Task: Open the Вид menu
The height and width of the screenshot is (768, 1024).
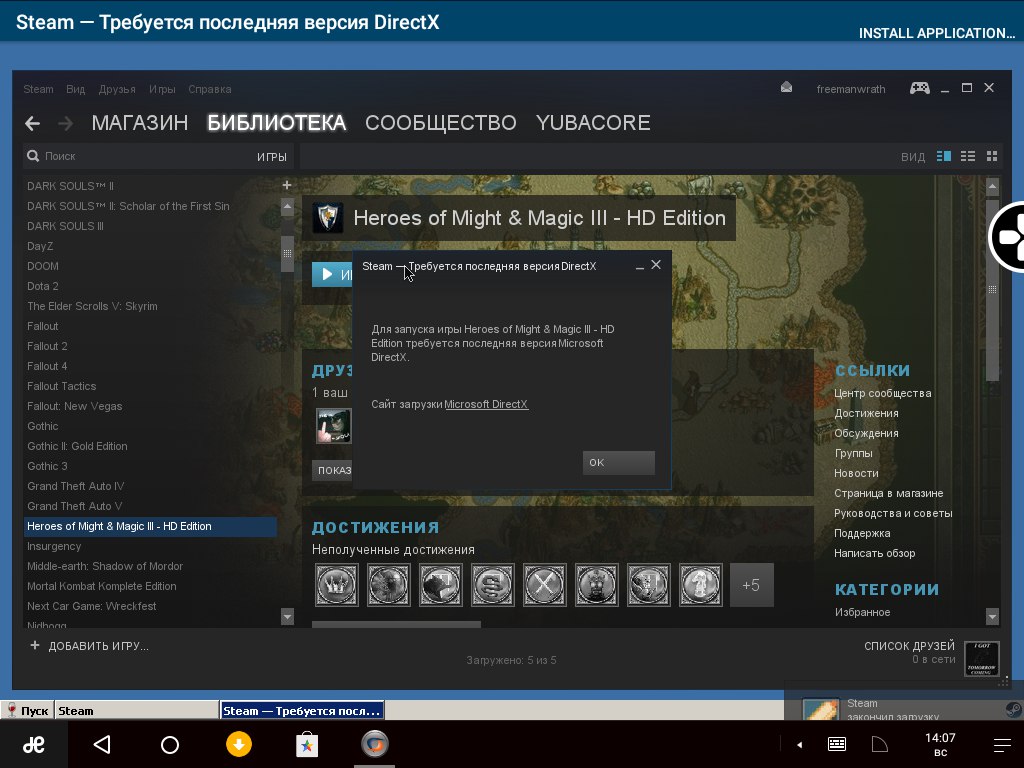Action: click(x=76, y=89)
